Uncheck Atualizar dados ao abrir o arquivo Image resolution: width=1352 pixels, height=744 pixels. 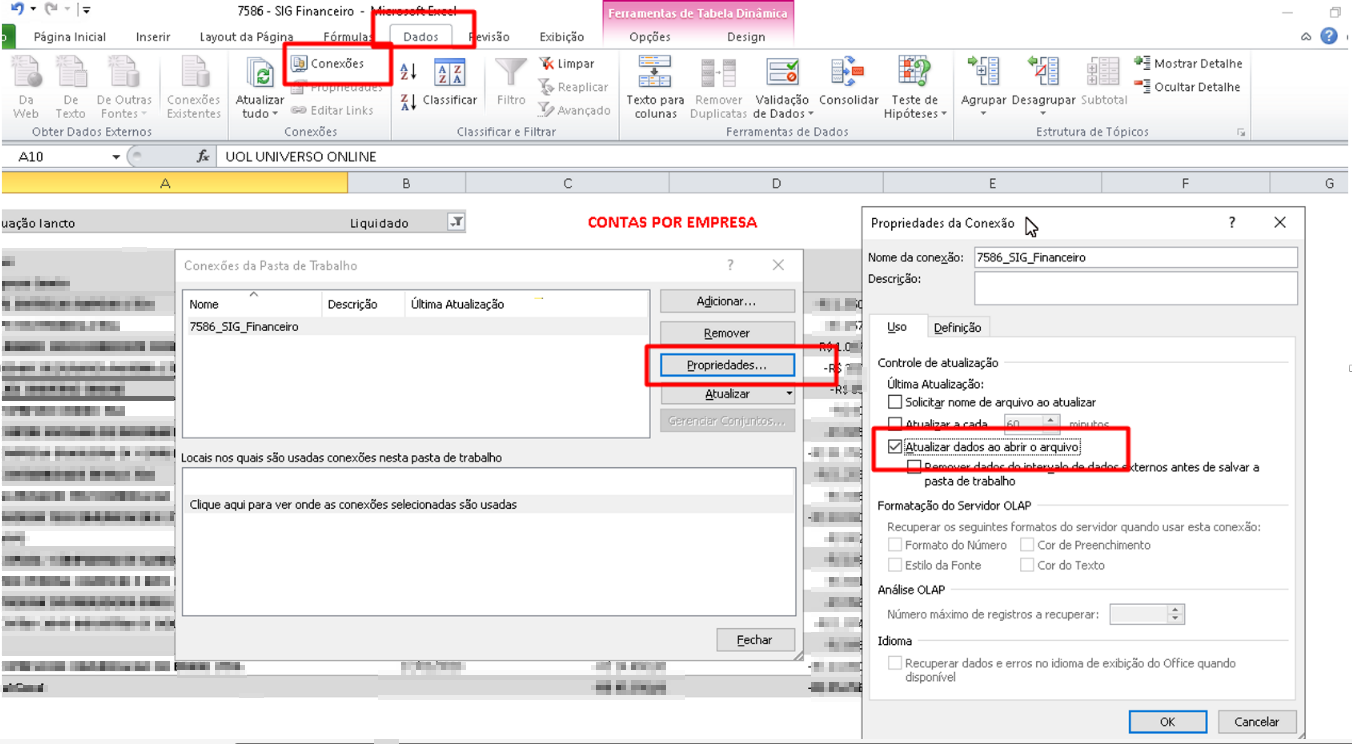(x=895, y=447)
